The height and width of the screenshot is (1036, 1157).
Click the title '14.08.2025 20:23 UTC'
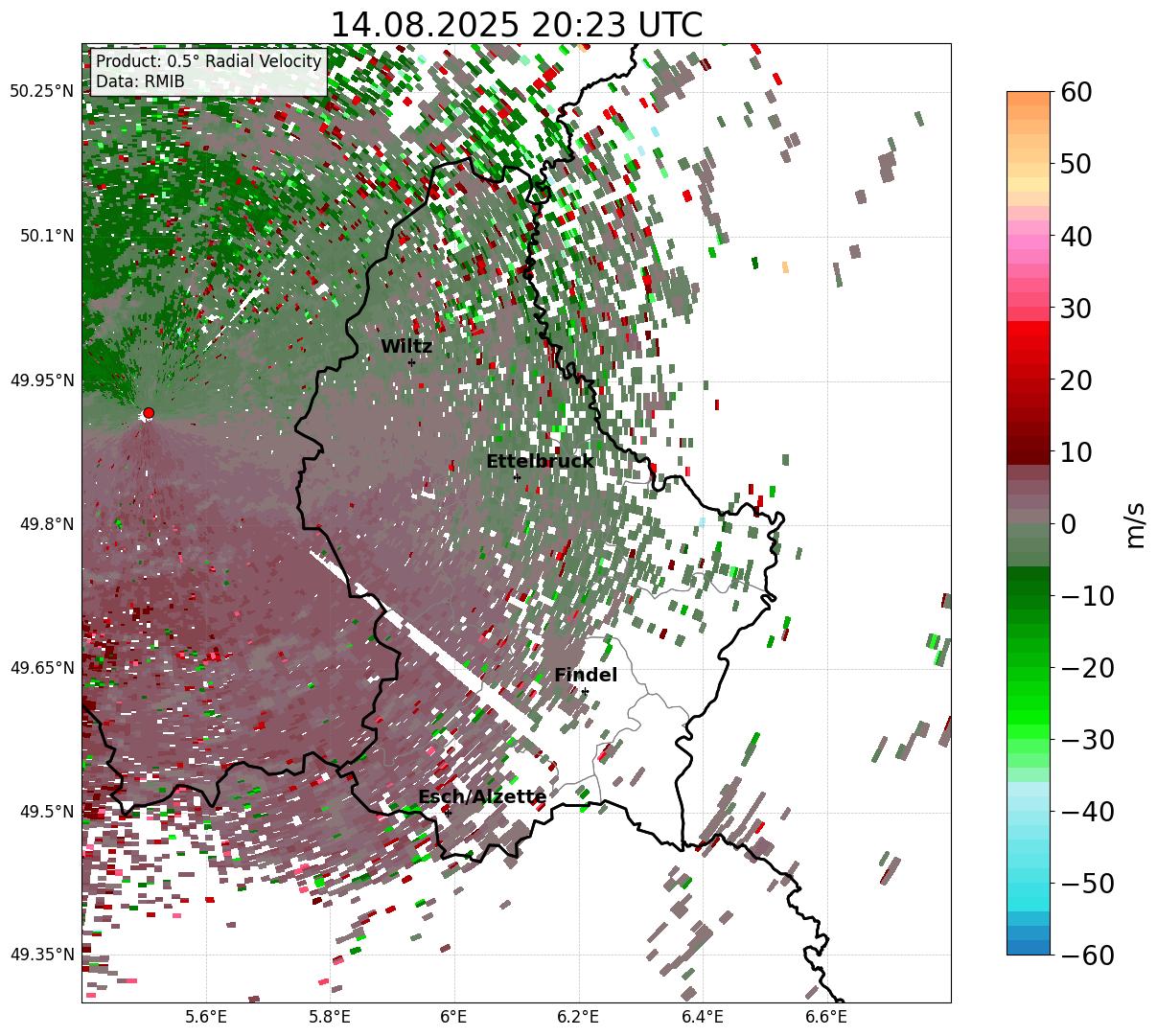pos(516,25)
